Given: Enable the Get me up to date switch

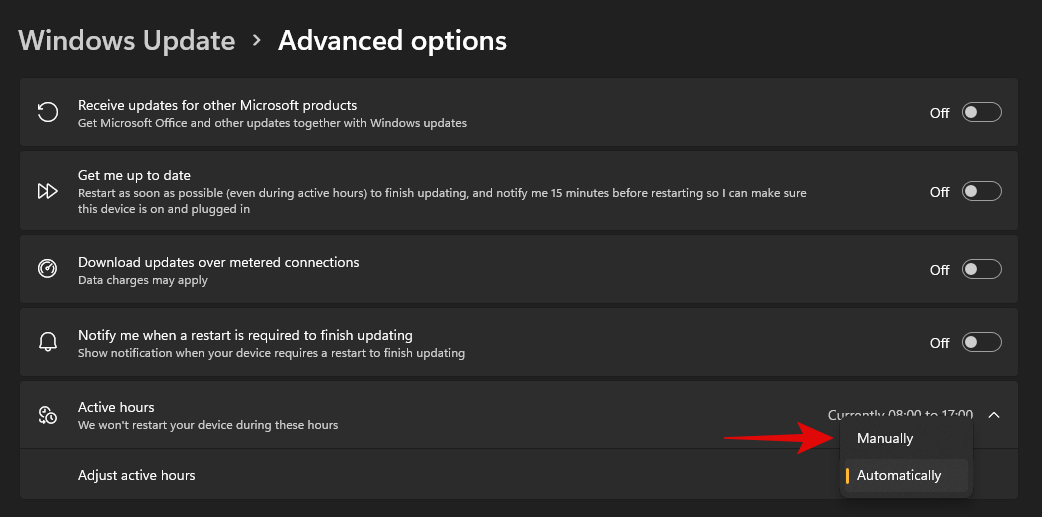Looking at the screenshot, I should pyautogui.click(x=981, y=191).
